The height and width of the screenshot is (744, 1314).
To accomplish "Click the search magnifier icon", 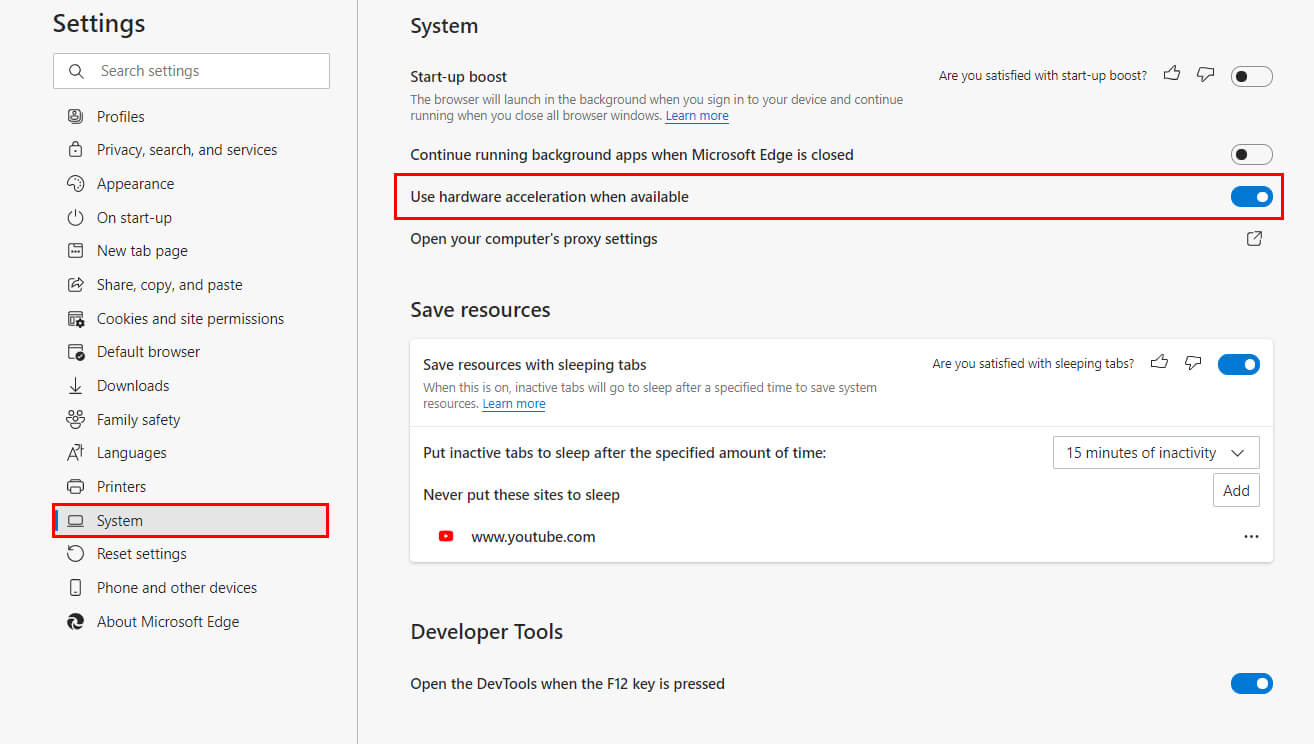I will click(77, 71).
